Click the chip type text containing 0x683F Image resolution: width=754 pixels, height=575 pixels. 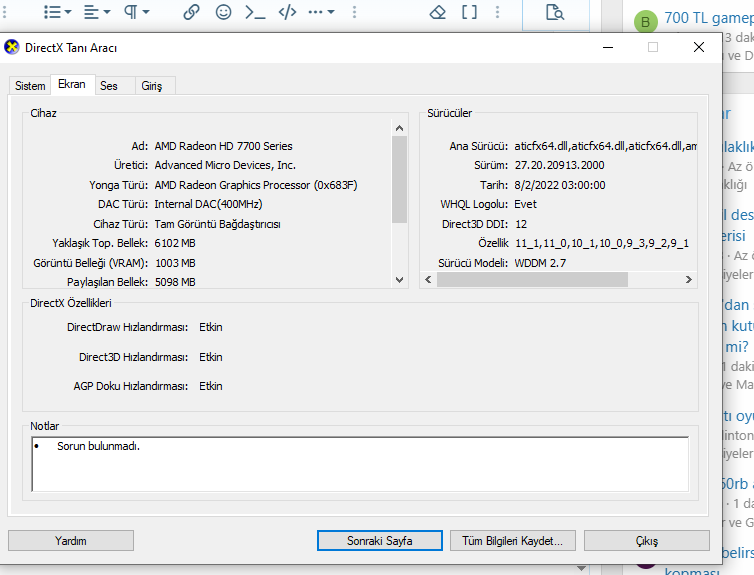[x=256, y=185]
